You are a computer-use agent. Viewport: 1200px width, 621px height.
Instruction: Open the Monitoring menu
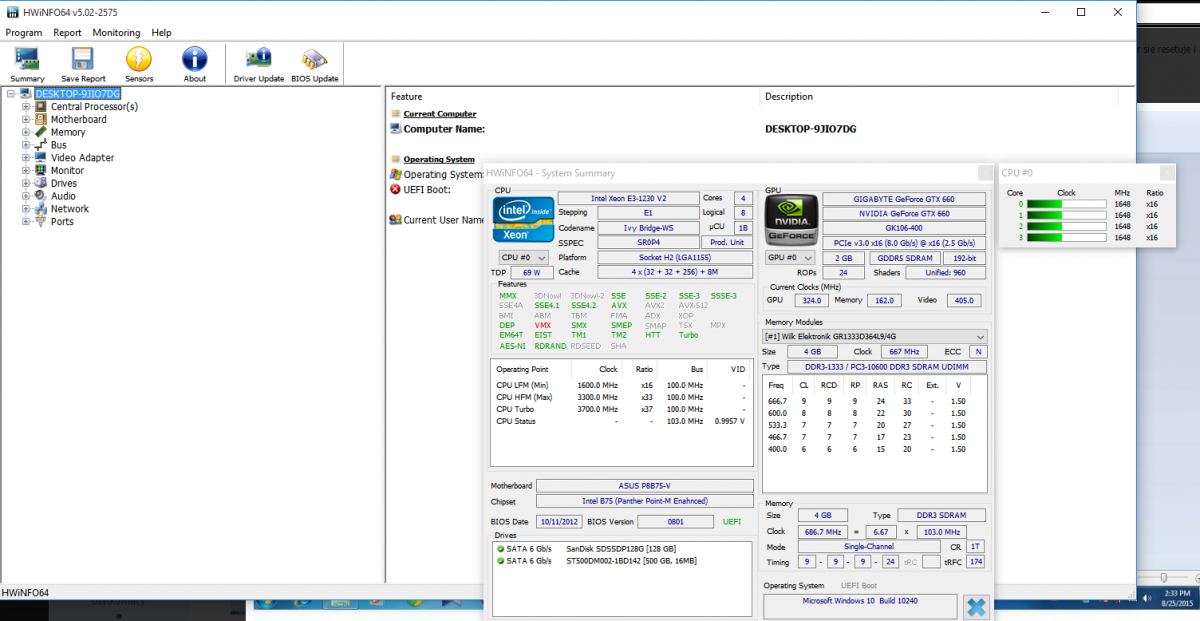pos(116,33)
